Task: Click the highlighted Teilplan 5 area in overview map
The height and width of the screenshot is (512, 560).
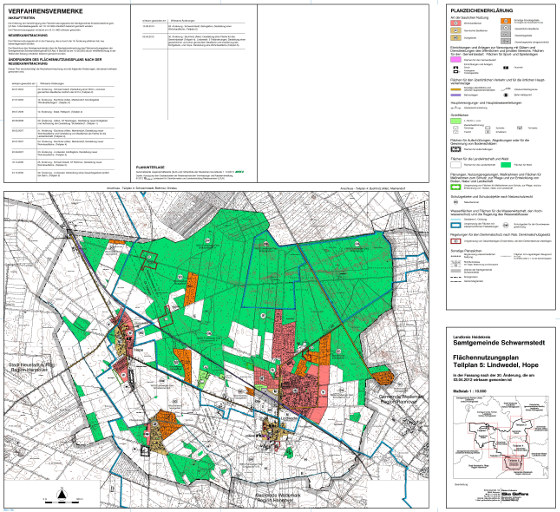Action: [513, 464]
